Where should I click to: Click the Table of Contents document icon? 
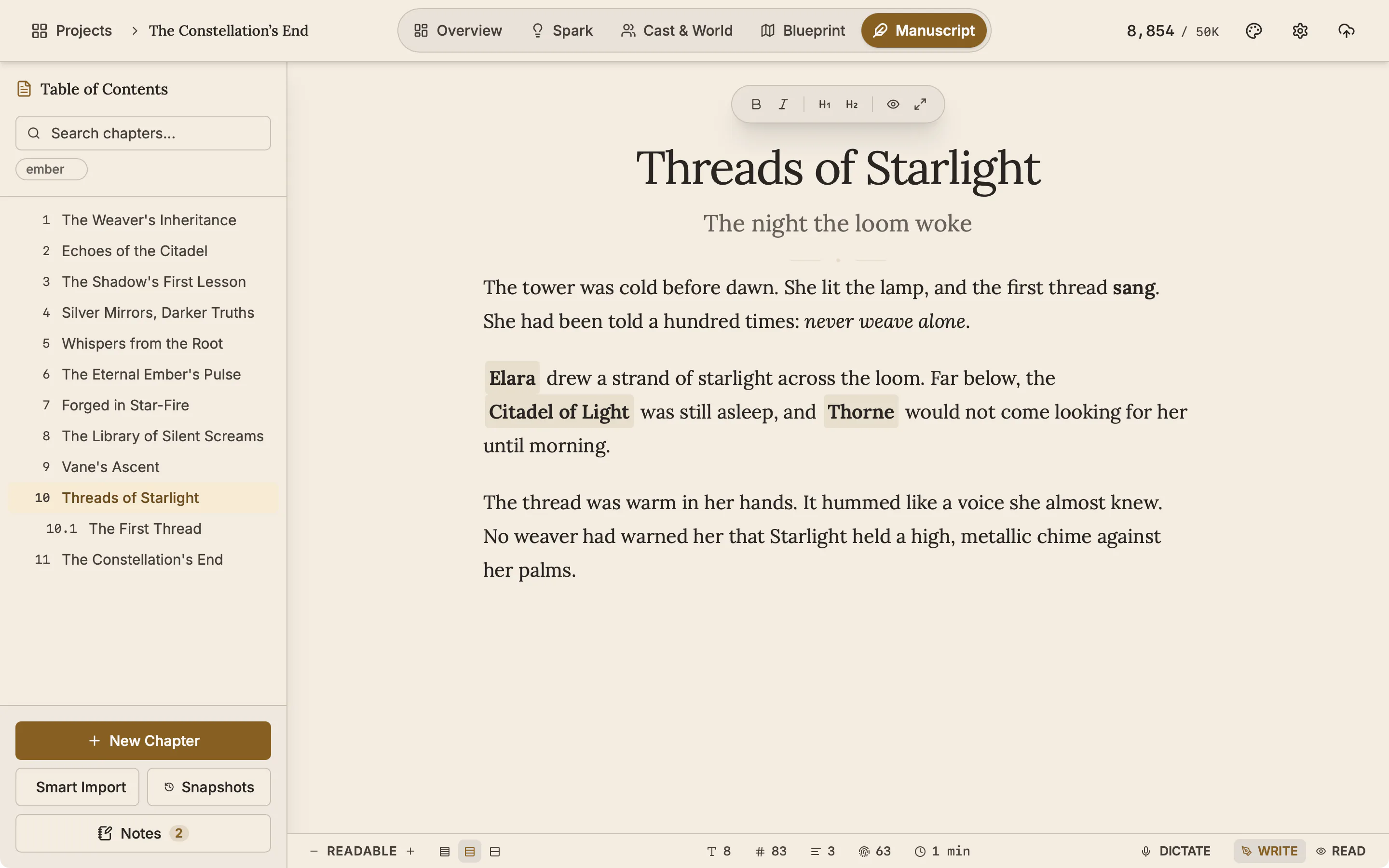click(x=24, y=89)
